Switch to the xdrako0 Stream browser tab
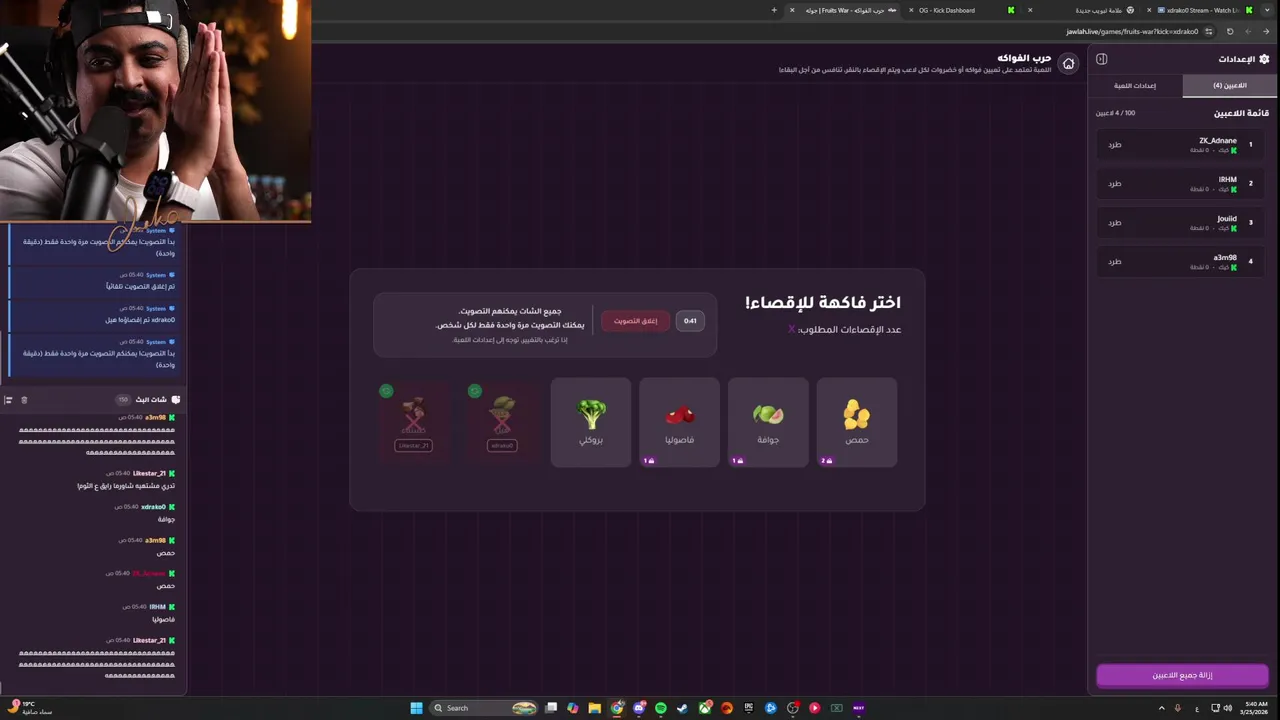The height and width of the screenshot is (720, 1280). coord(1198,10)
